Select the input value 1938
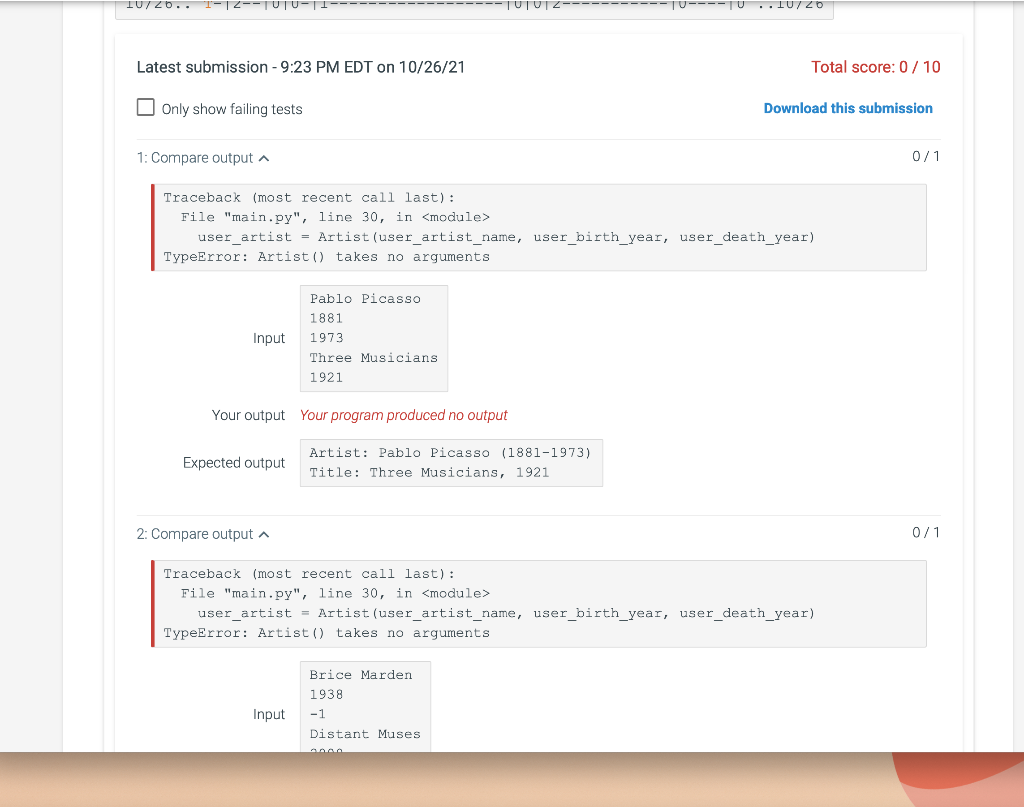This screenshot has width=1024, height=807. point(326,694)
